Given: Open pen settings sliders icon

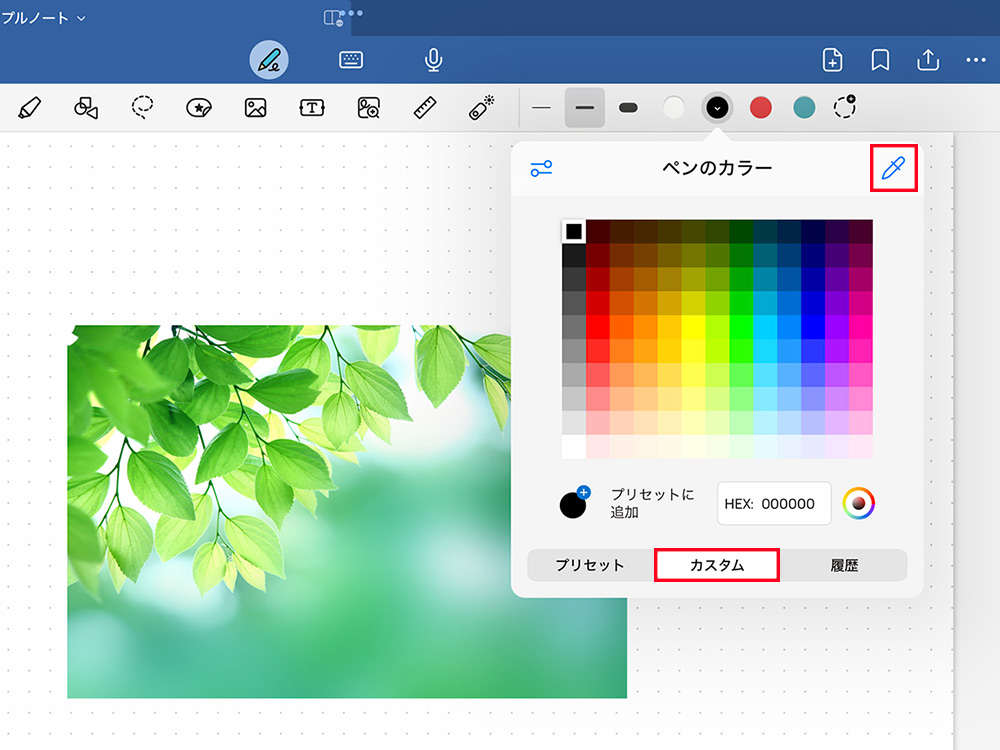Looking at the screenshot, I should (x=541, y=168).
